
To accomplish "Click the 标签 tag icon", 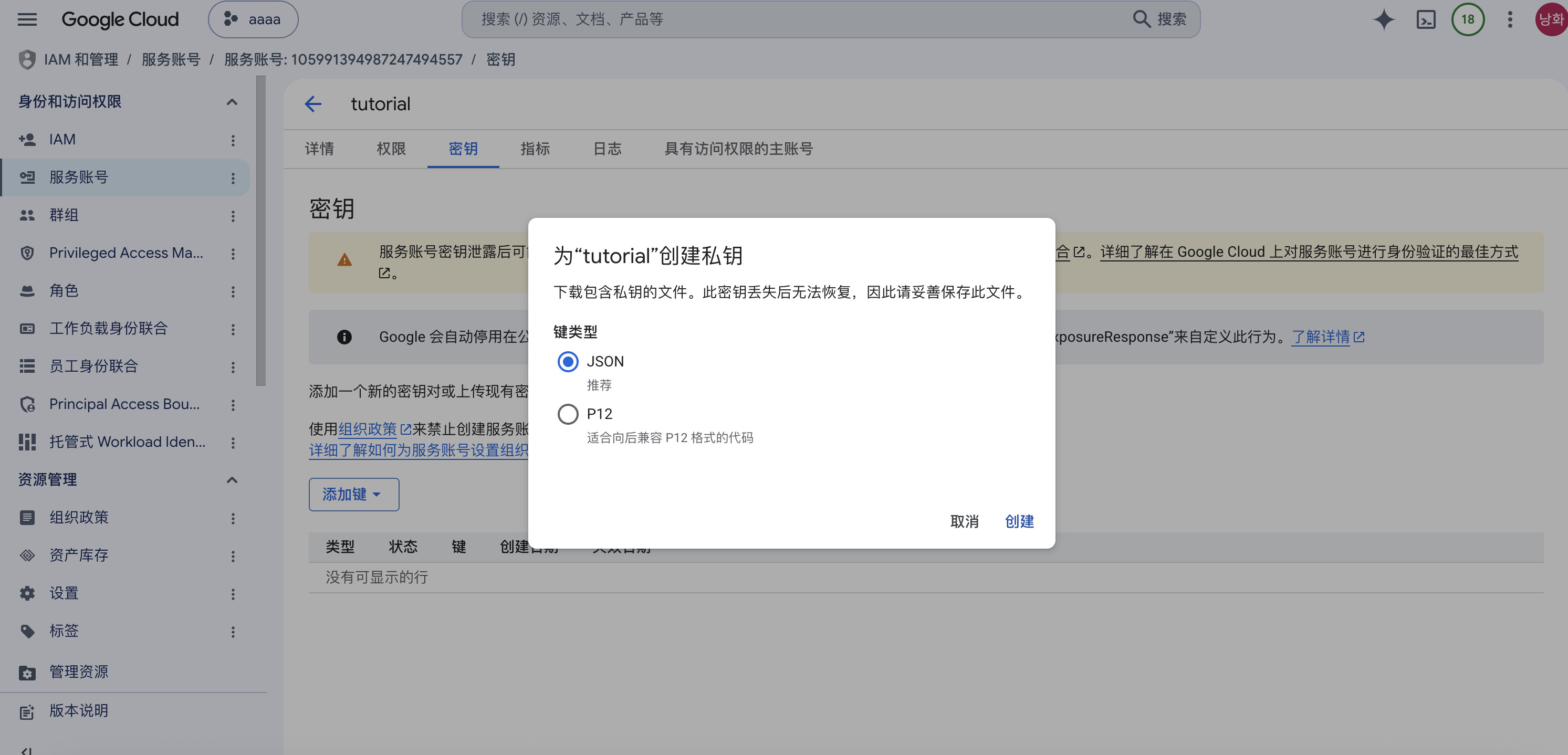I will point(27,631).
